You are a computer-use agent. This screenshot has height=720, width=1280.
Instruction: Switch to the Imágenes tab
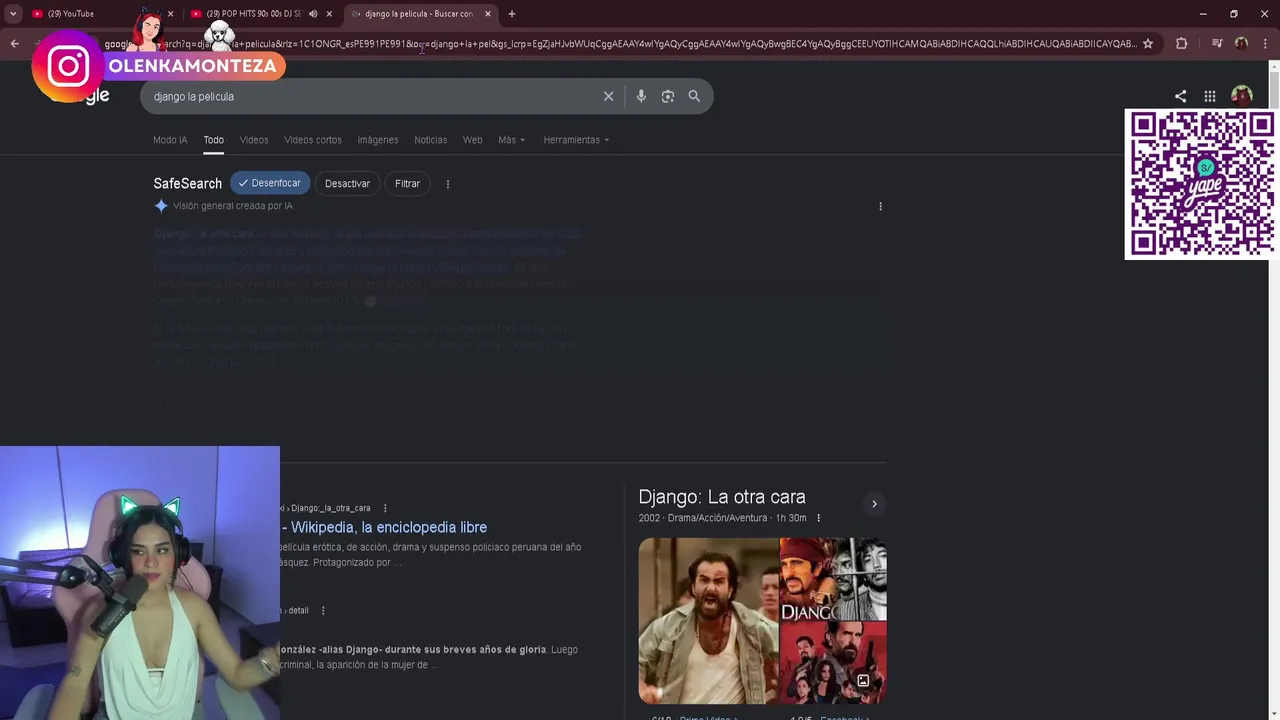[378, 140]
